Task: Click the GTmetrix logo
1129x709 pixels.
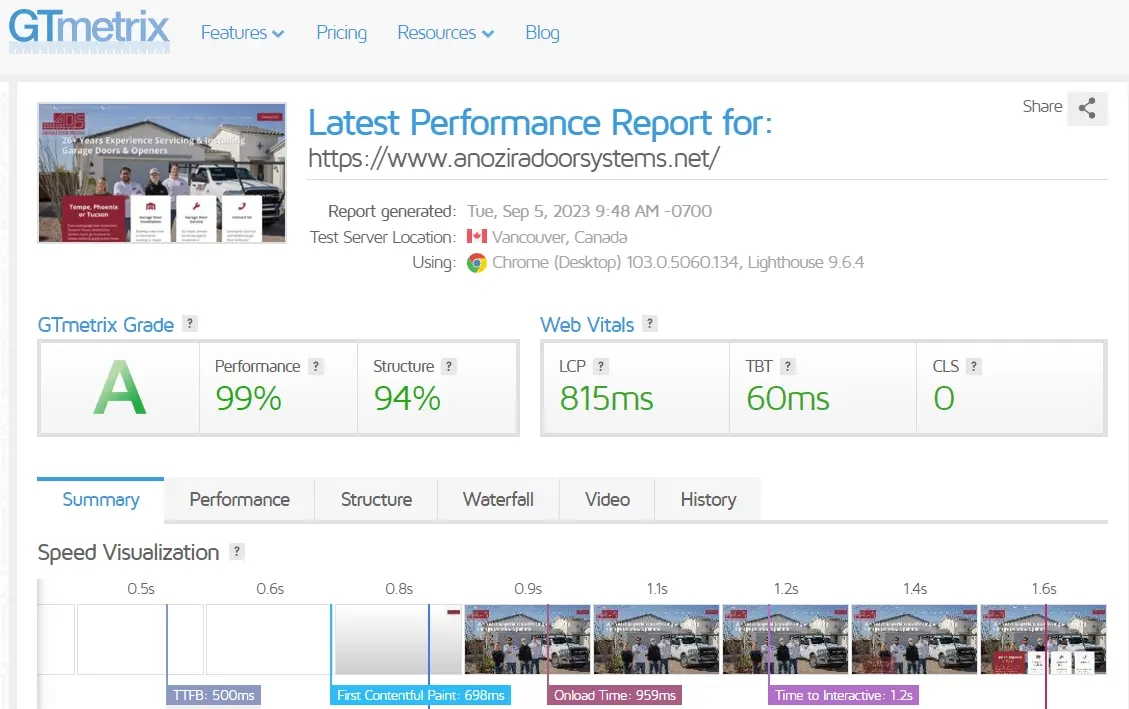Action: pos(89,30)
